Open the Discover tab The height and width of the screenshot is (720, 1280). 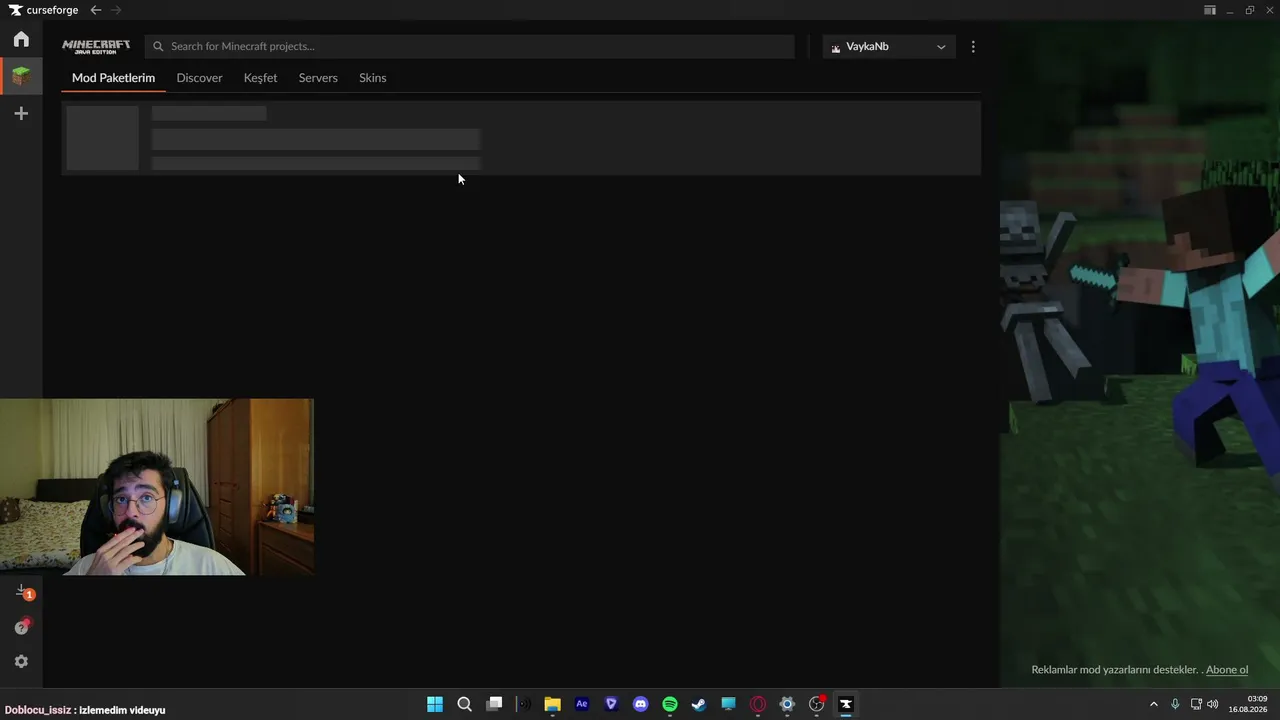click(199, 78)
